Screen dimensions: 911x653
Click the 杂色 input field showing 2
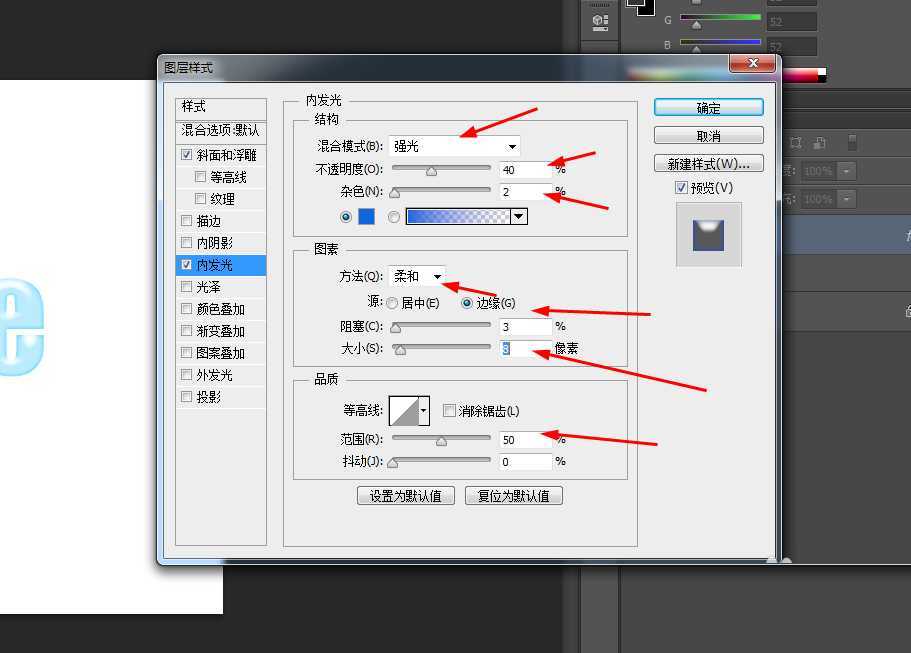522,192
